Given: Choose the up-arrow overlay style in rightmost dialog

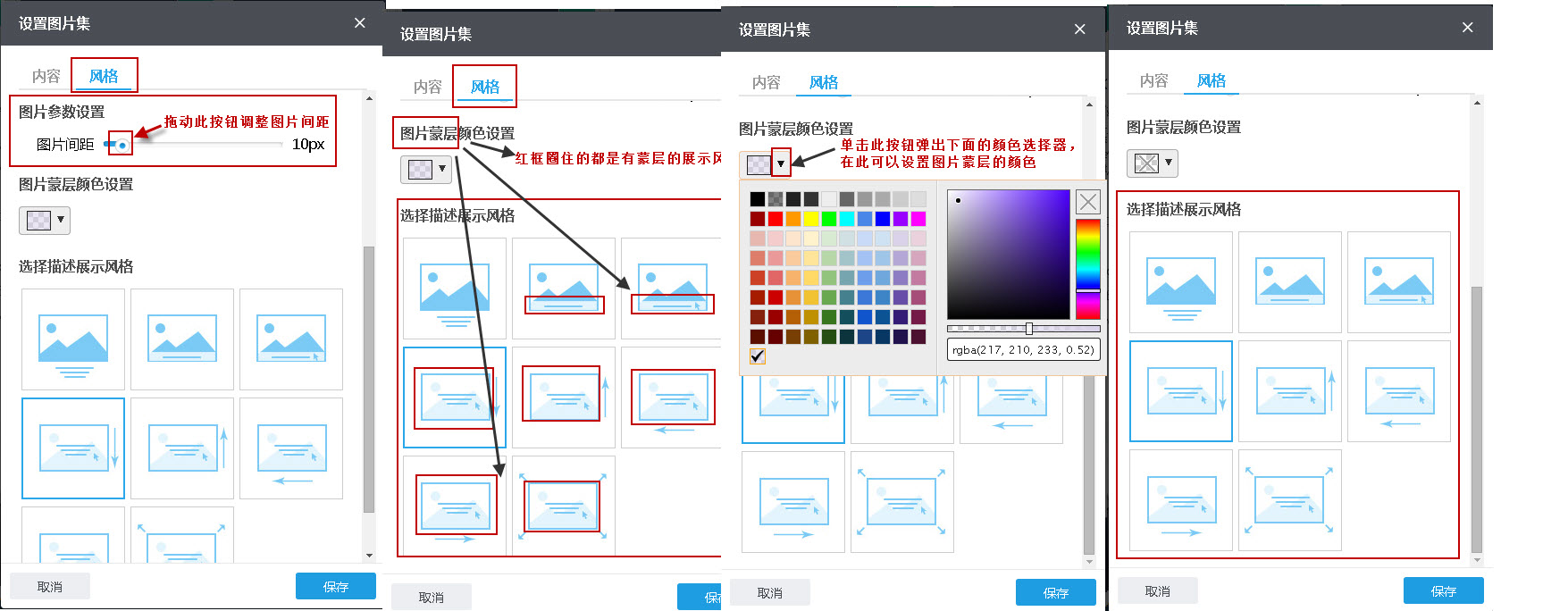Looking at the screenshot, I should coord(1289,391).
